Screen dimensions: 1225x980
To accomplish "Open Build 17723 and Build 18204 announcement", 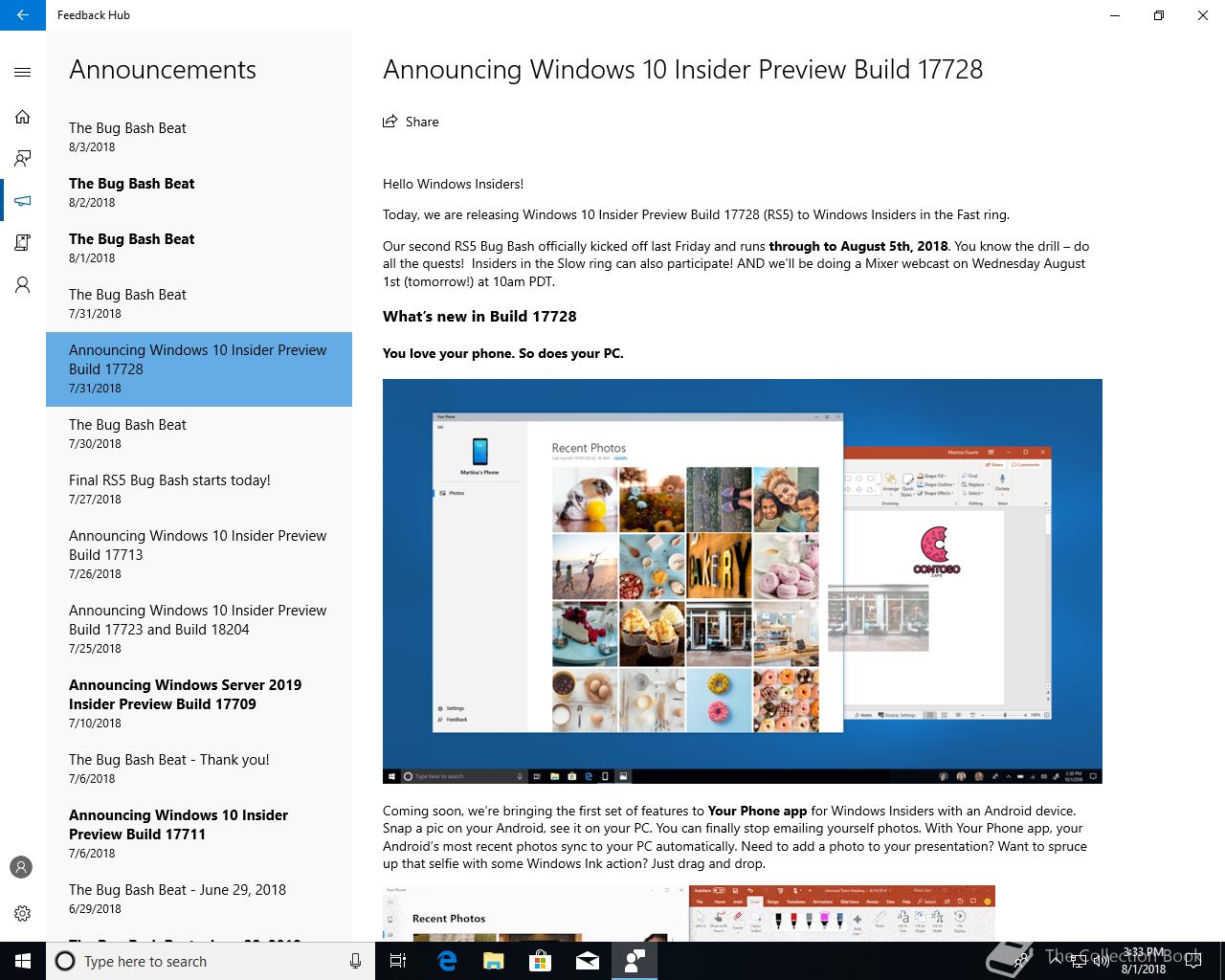I will [x=199, y=630].
